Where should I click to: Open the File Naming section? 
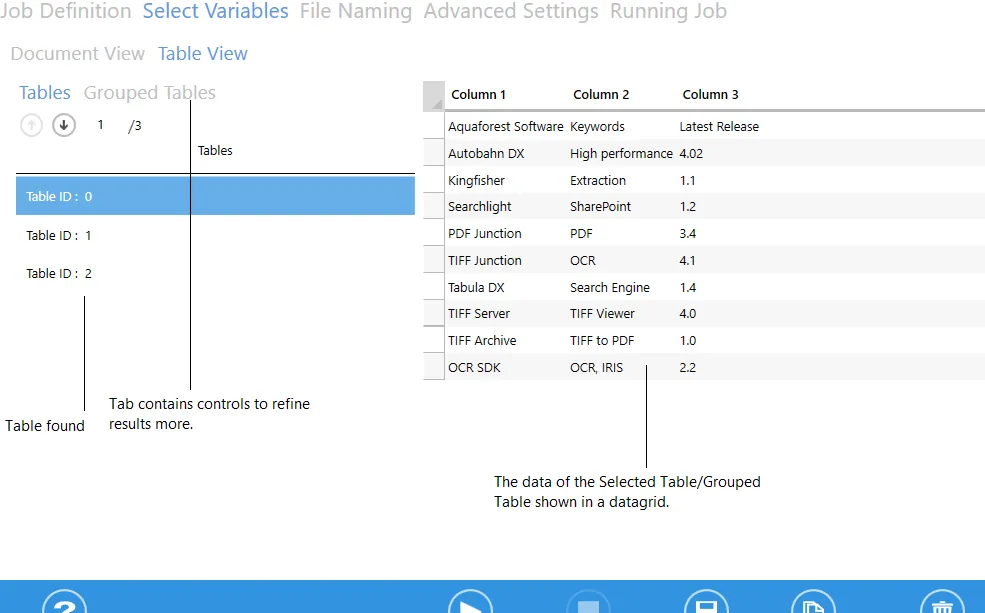[355, 12]
